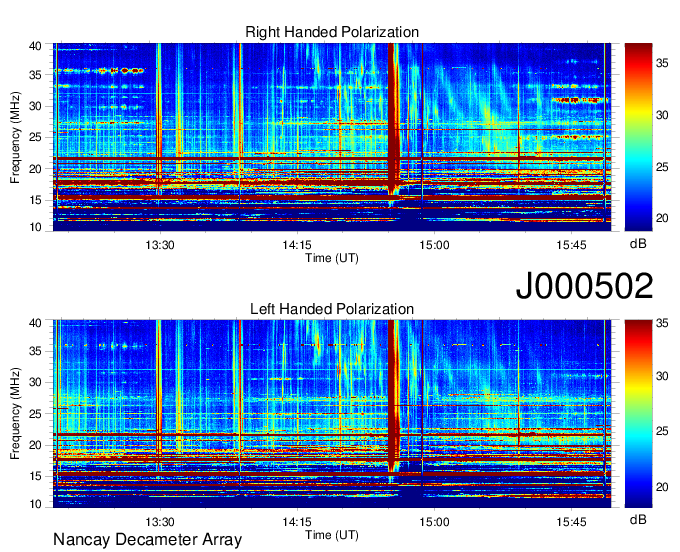Click the 20 value on upper colorbar
Screen dimensions: 680x552
tap(662, 218)
